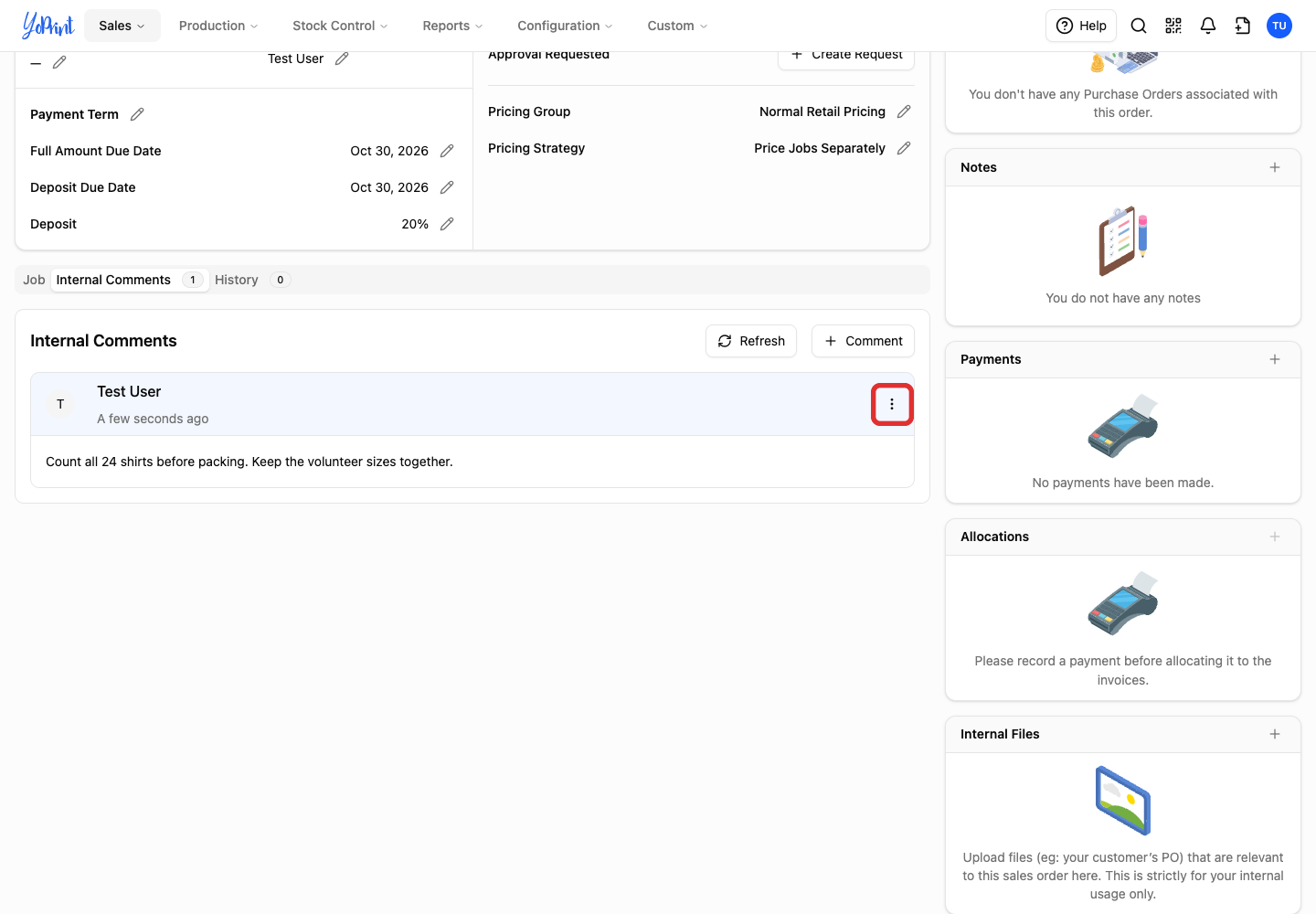Click the Help button
Image resolution: width=1316 pixels, height=914 pixels.
(1081, 26)
